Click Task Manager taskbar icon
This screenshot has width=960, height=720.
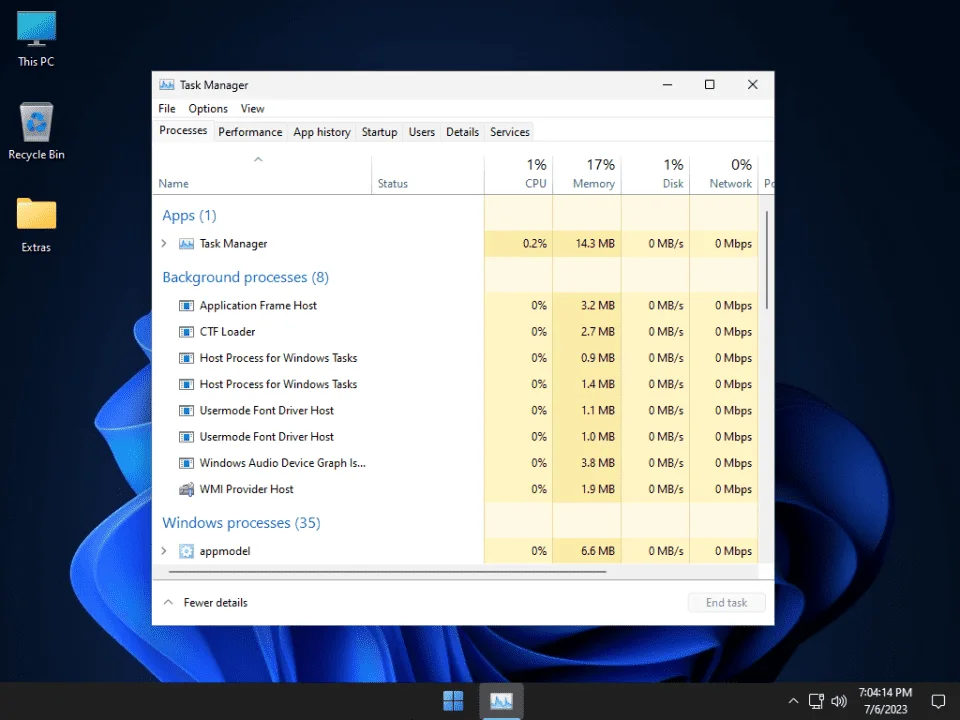point(501,700)
